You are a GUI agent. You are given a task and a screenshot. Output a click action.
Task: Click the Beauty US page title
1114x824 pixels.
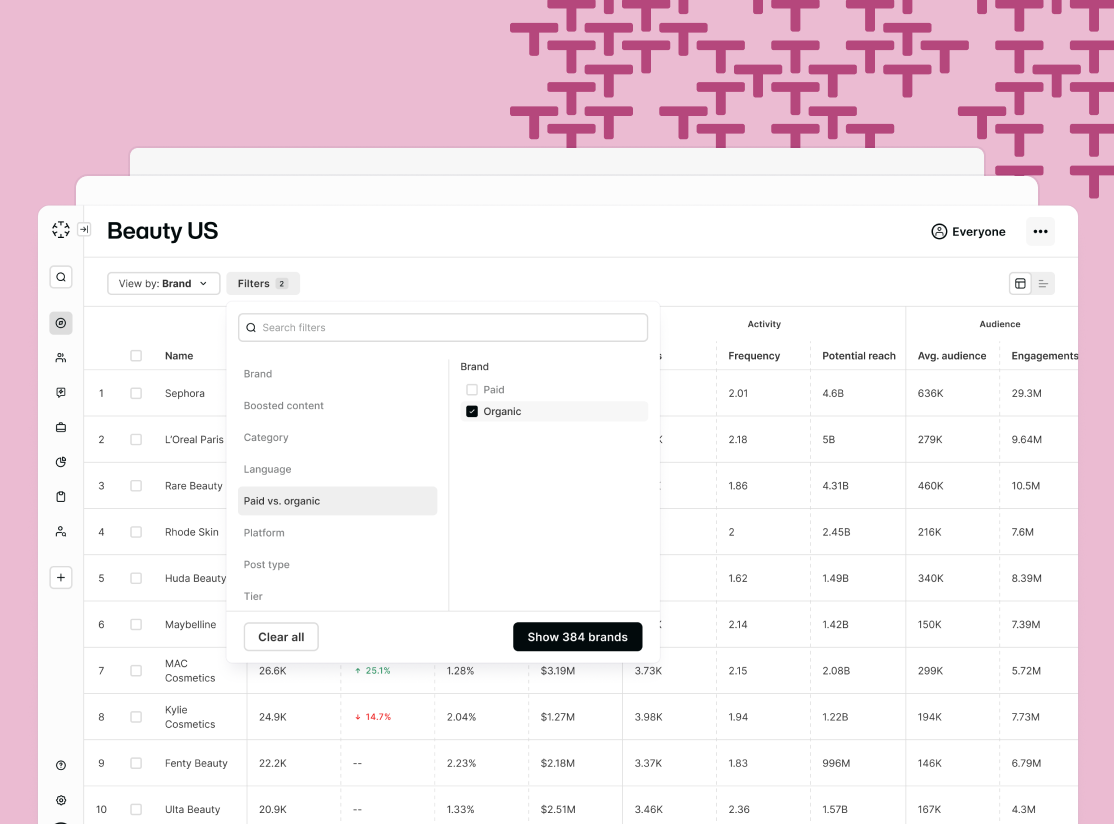[163, 231]
